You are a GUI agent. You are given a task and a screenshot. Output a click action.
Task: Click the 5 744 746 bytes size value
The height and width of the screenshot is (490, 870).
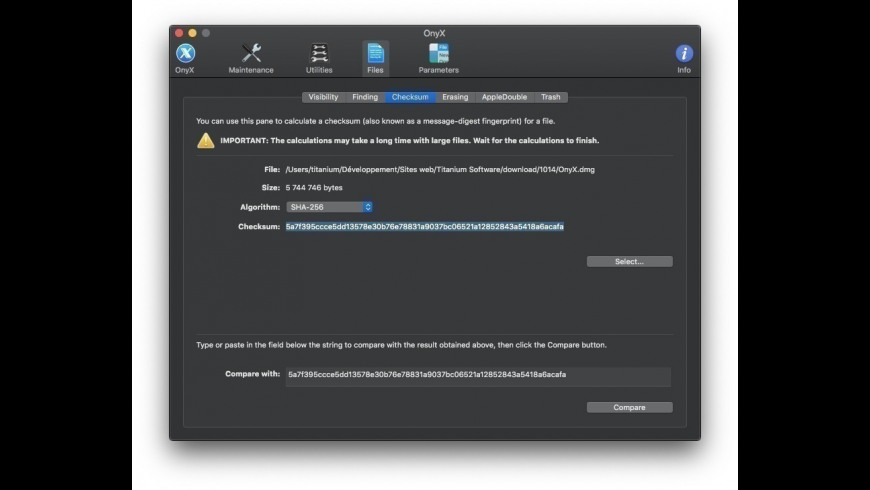click(314, 188)
